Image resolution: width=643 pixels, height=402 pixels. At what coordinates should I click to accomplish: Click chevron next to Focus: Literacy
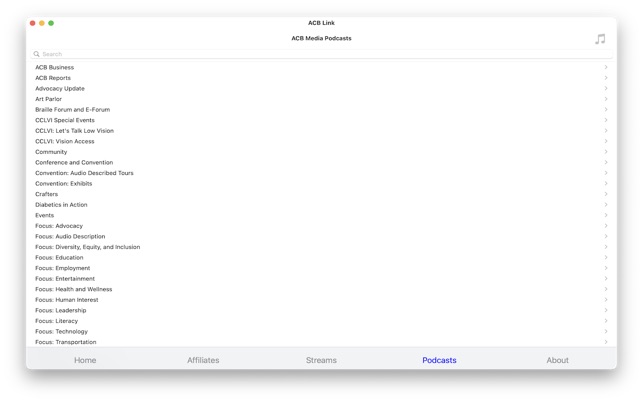[606, 321]
